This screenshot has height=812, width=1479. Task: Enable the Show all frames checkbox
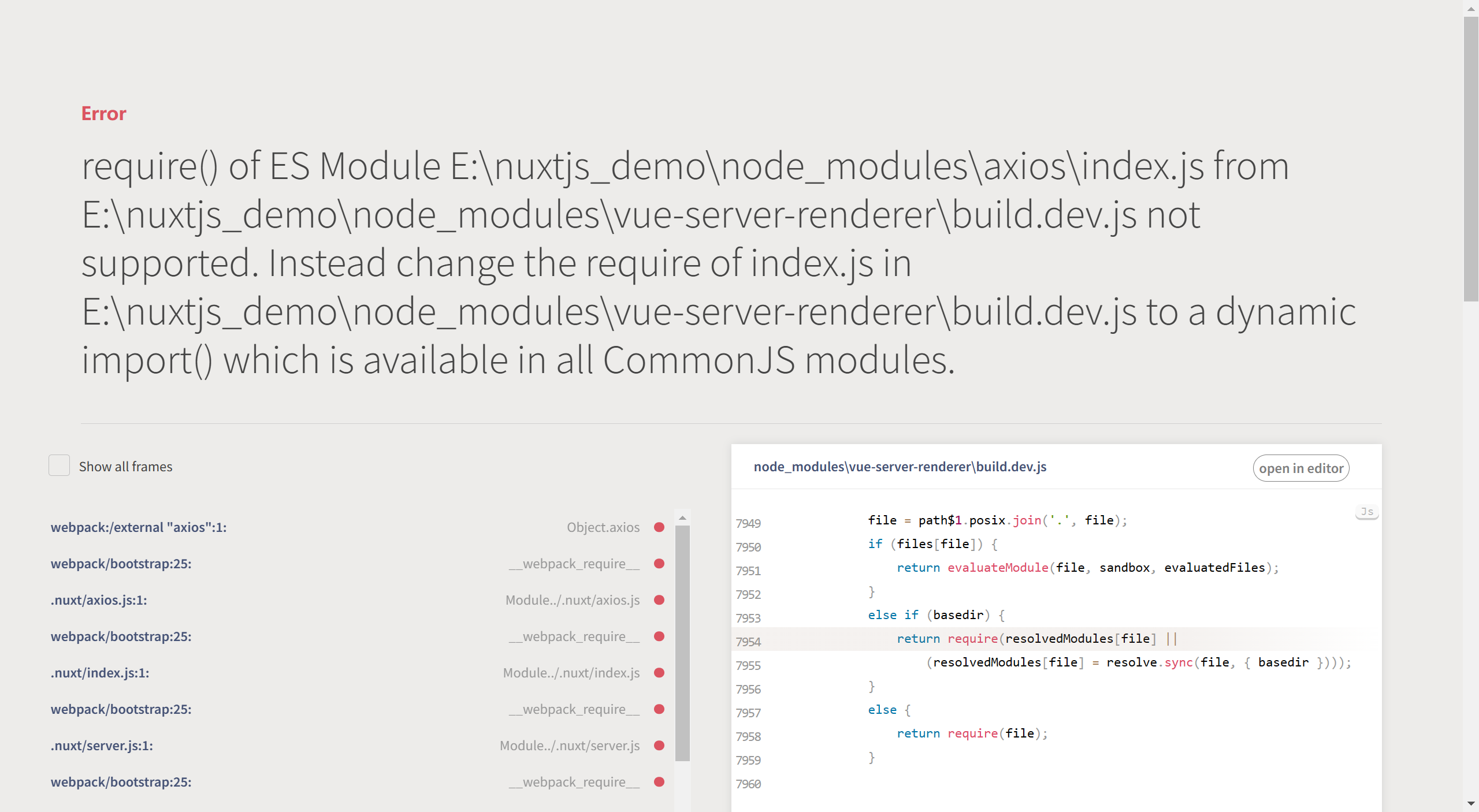coord(59,465)
